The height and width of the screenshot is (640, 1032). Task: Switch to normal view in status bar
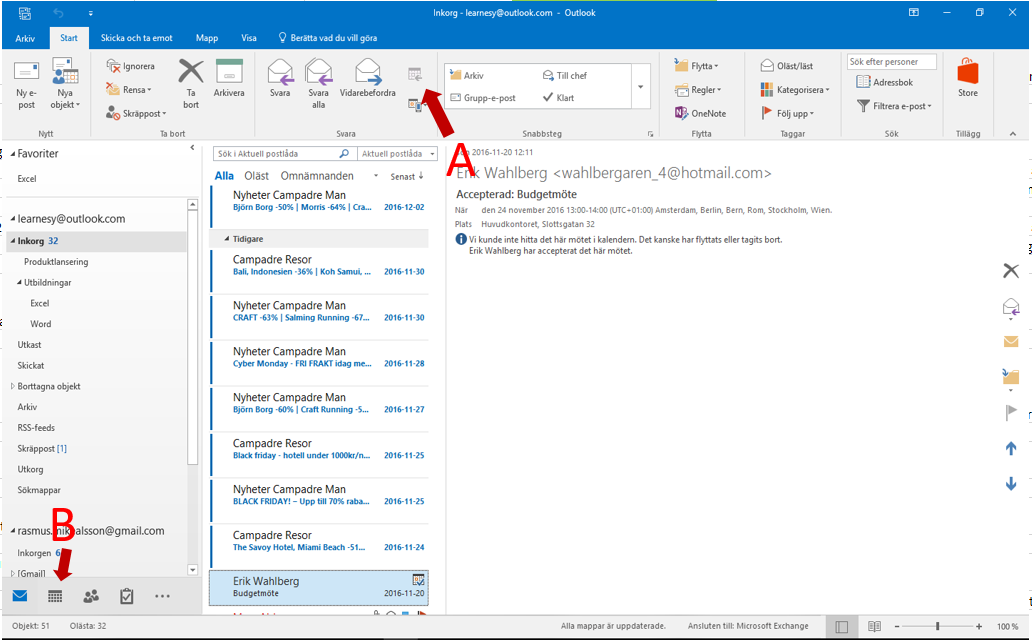(x=841, y=627)
